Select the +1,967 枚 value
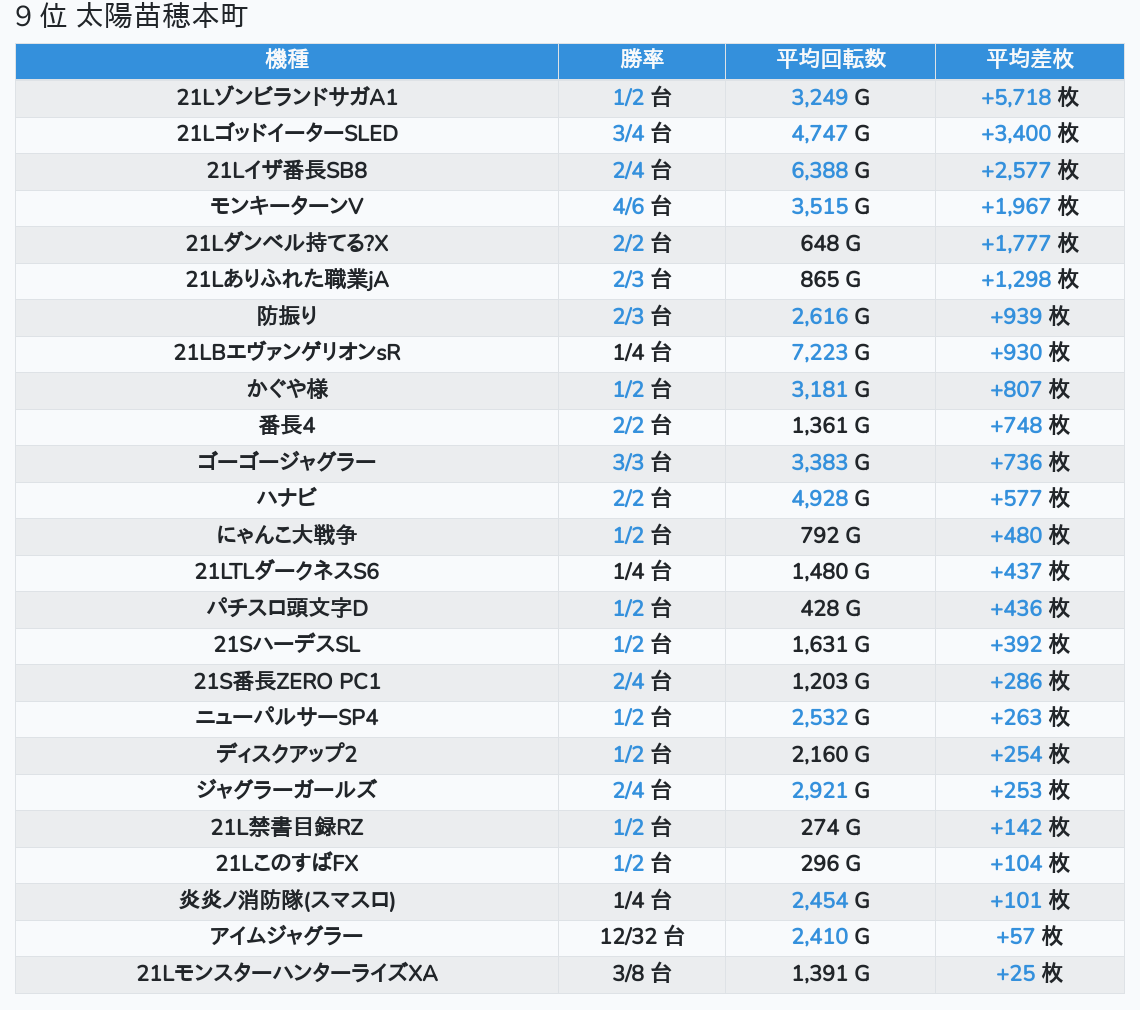Screen dimensions: 1140x1010 pyautogui.click(x=1029, y=207)
